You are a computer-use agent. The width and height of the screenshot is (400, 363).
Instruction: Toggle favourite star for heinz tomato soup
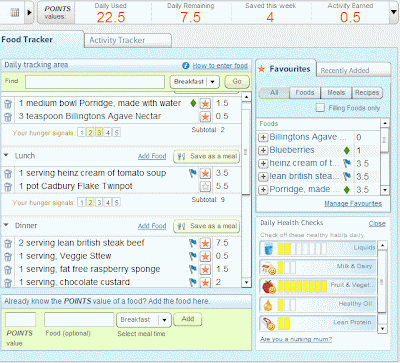pos(205,174)
